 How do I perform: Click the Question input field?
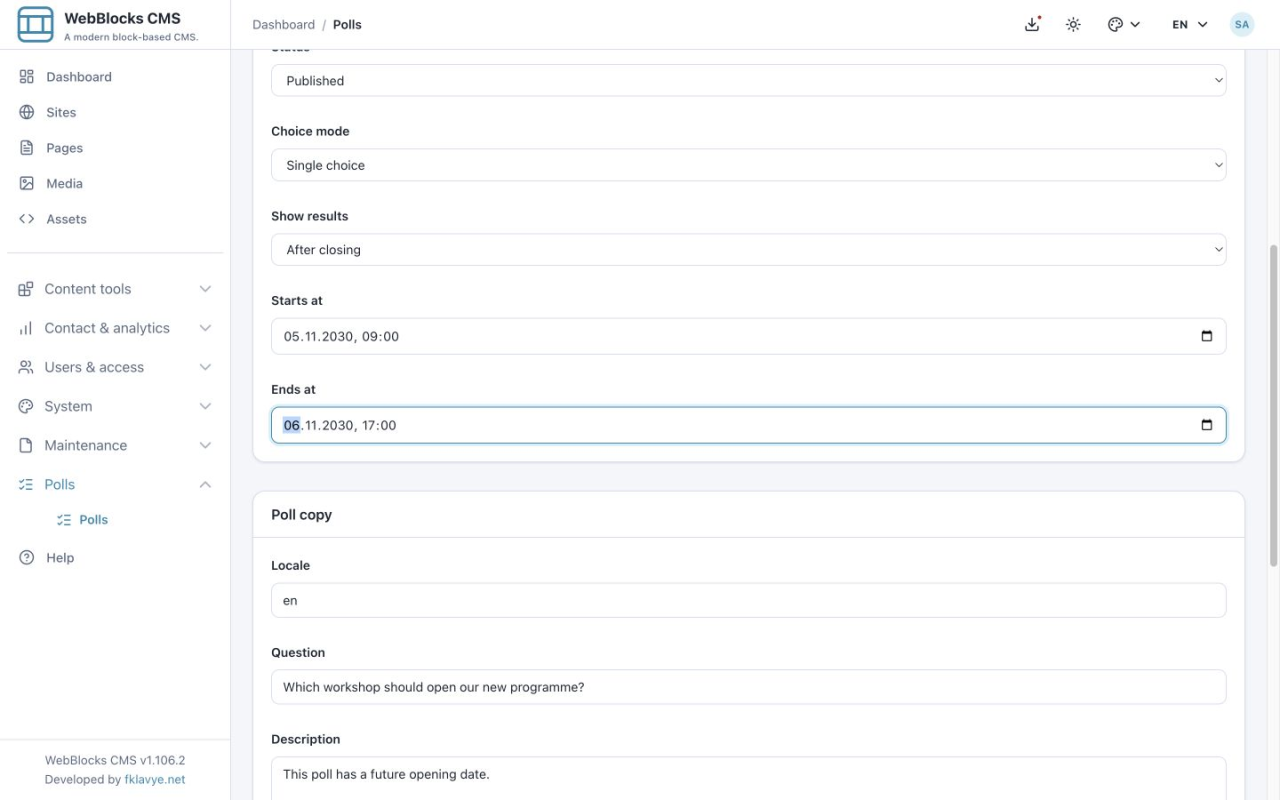pyautogui.click(x=748, y=687)
